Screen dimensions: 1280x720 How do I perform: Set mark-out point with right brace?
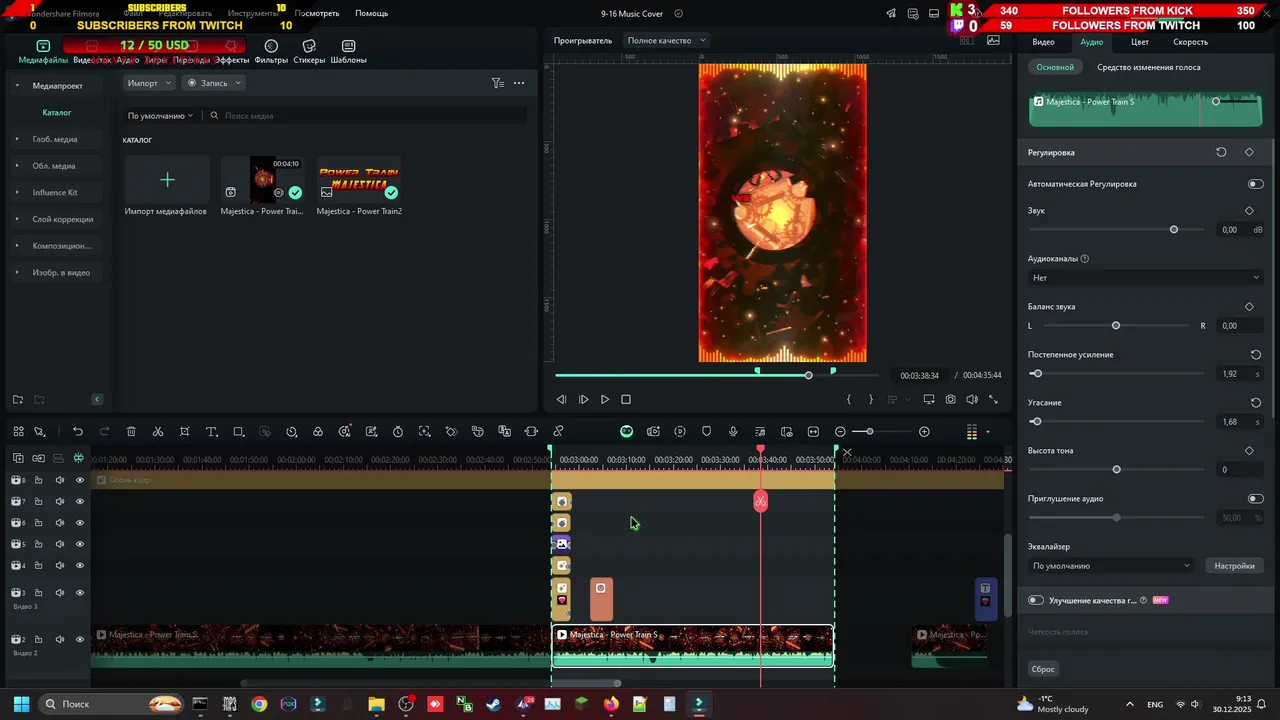(870, 399)
